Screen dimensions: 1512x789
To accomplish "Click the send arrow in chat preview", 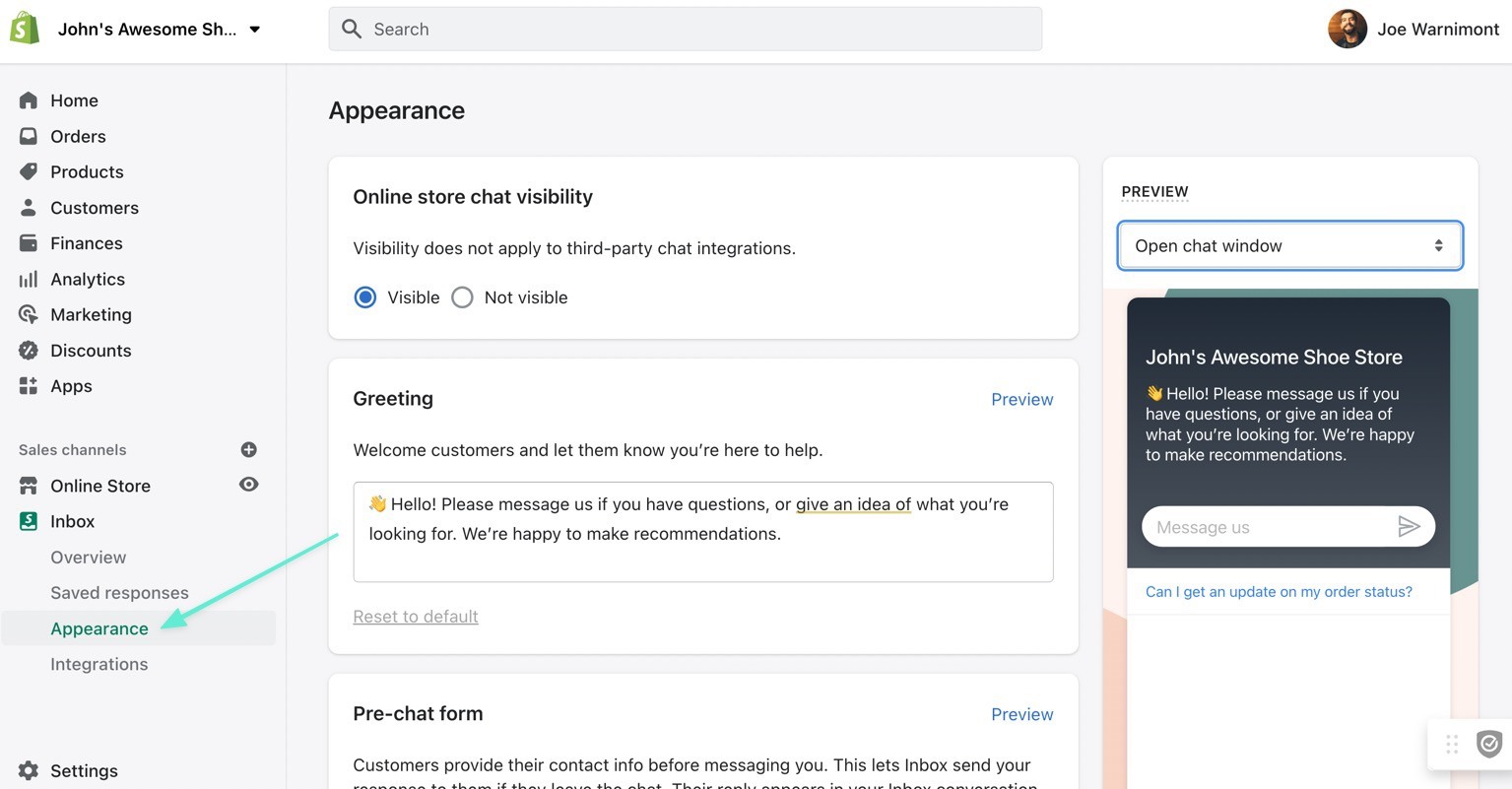I will 1409,527.
